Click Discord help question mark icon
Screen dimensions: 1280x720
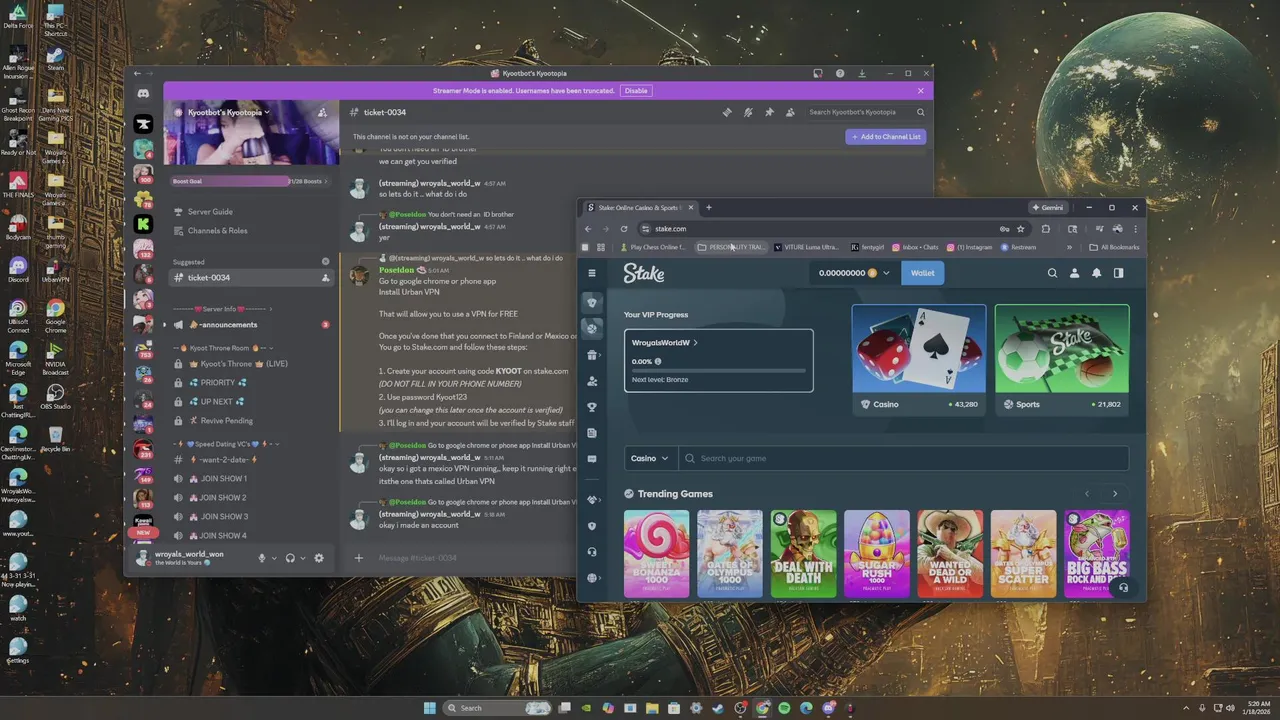[840, 73]
